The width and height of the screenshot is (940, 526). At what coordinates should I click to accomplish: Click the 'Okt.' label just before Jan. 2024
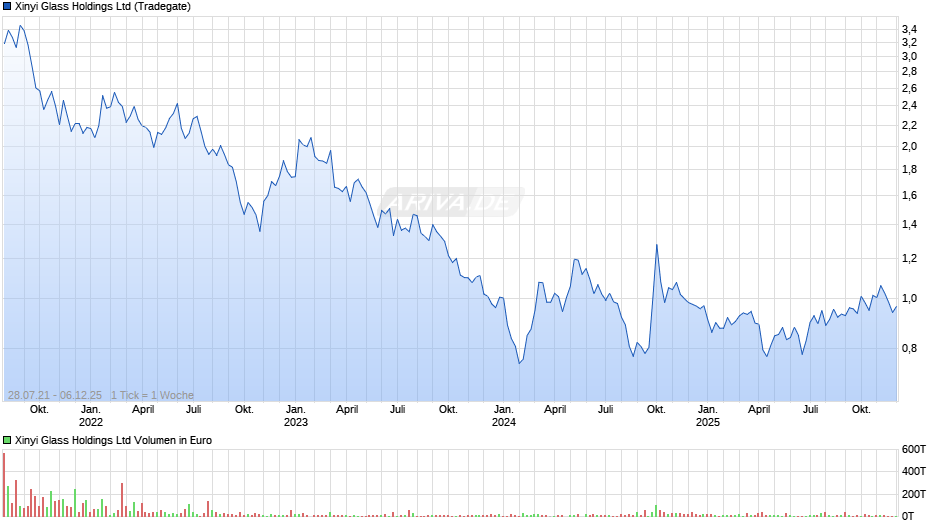pos(448,410)
